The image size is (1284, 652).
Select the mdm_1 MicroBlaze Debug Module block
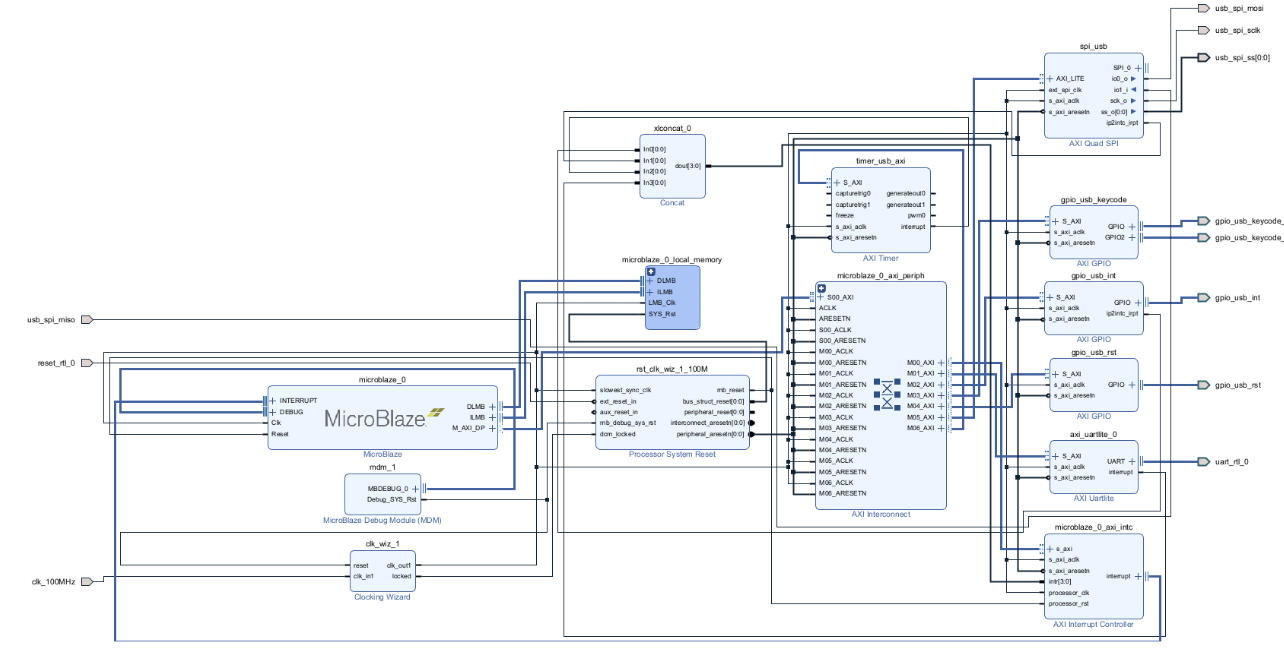click(x=383, y=493)
